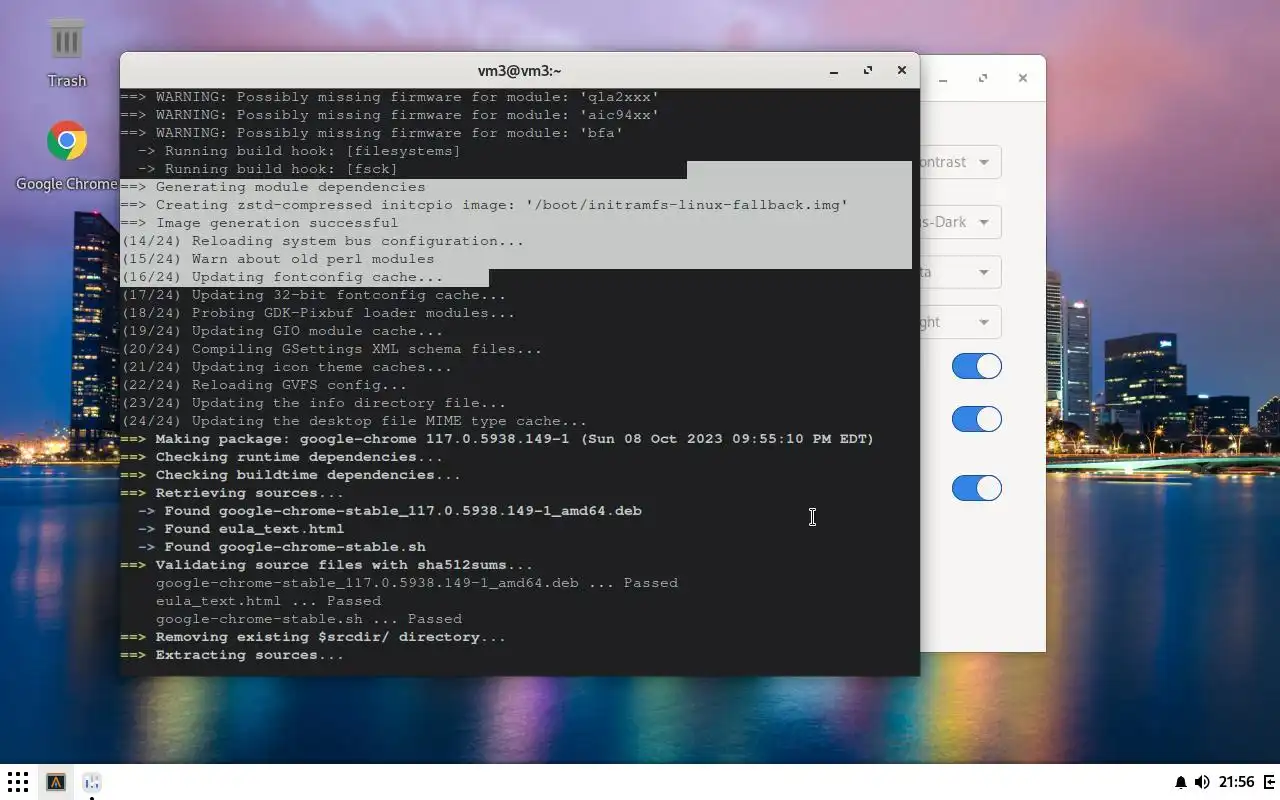
Task: Click 'google-chrome-stable_117.0.5938.149-1_amd64.deb ... Passed' line
Action: tap(417, 583)
